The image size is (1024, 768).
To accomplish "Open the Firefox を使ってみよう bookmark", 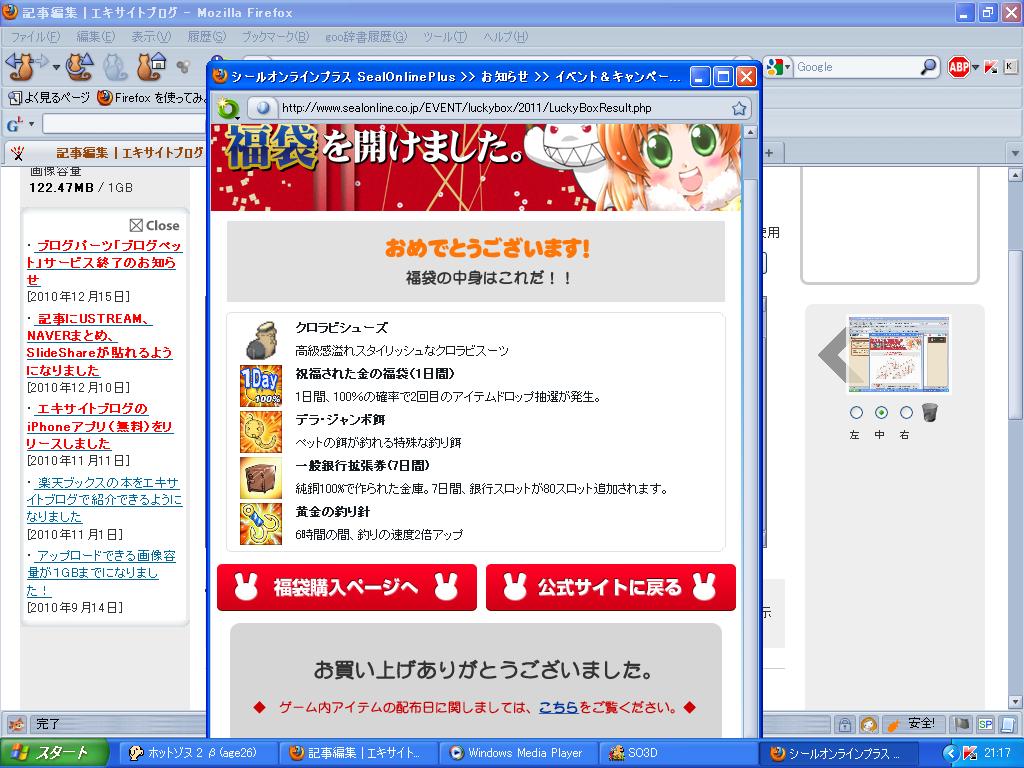I will click(x=152, y=98).
